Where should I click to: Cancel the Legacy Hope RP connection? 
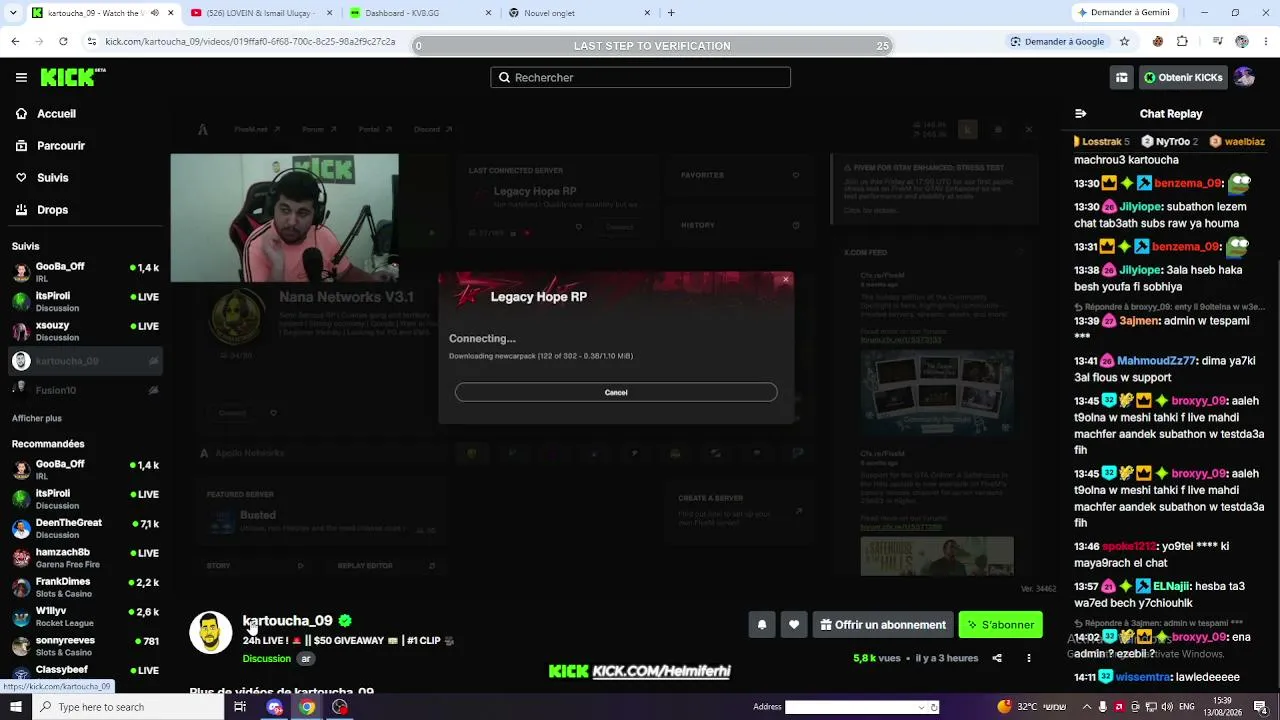(616, 392)
